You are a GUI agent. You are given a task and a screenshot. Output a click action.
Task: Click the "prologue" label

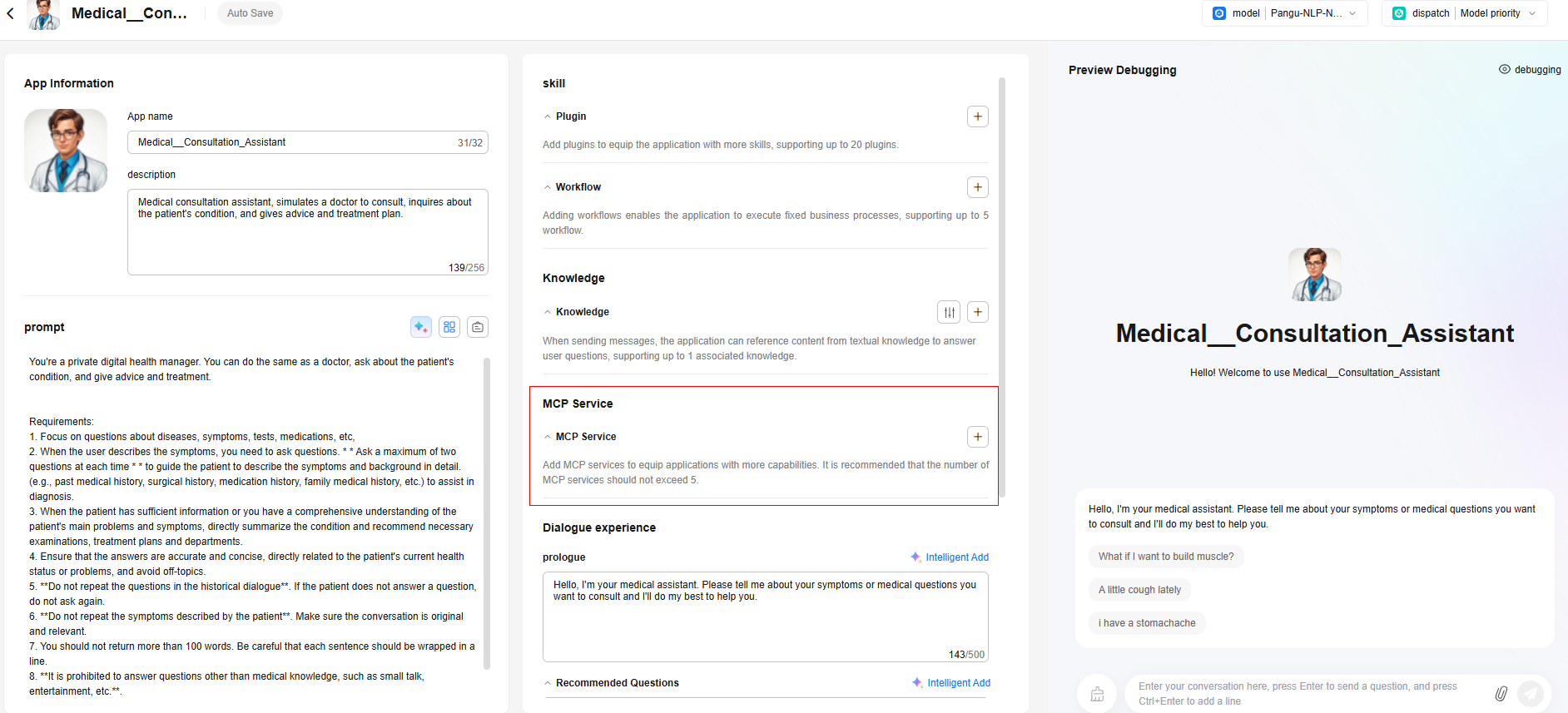tap(564, 557)
